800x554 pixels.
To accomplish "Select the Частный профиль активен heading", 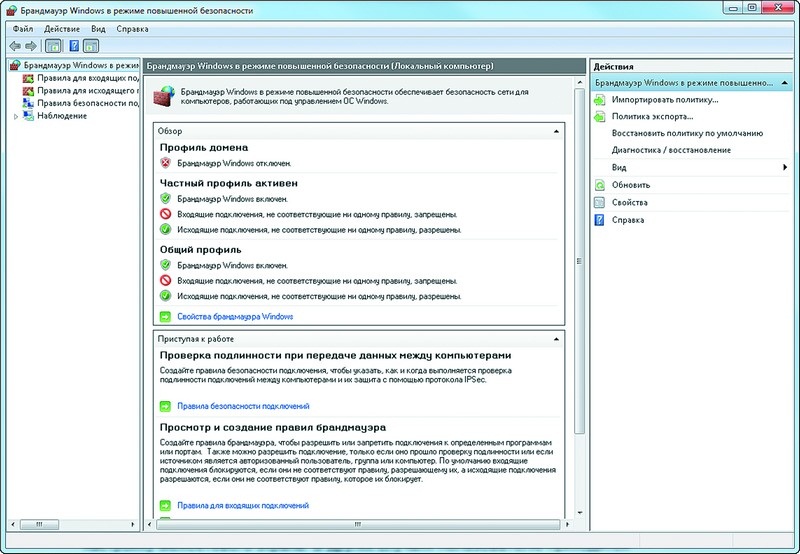I will click(x=229, y=183).
